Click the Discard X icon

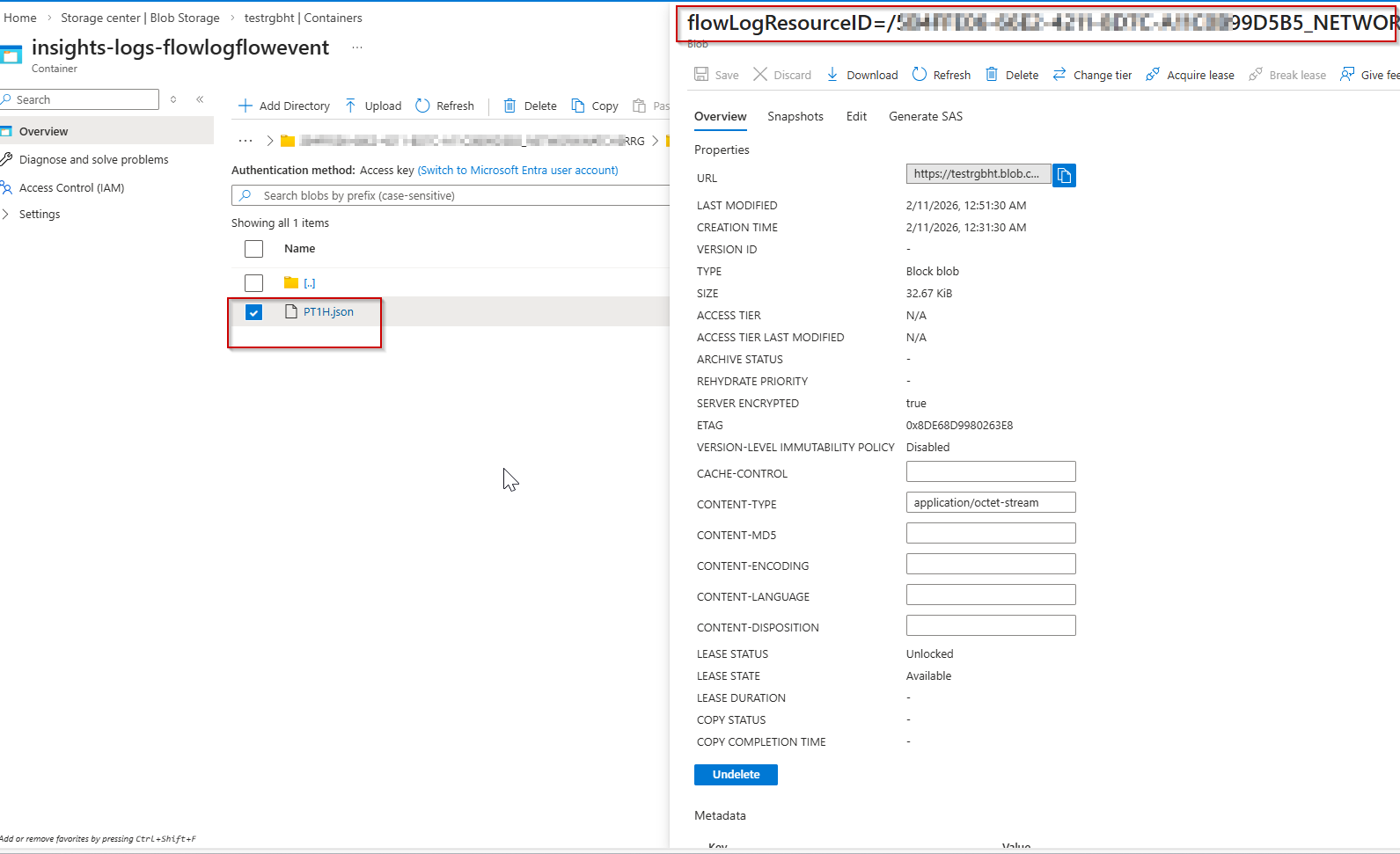pos(760,75)
